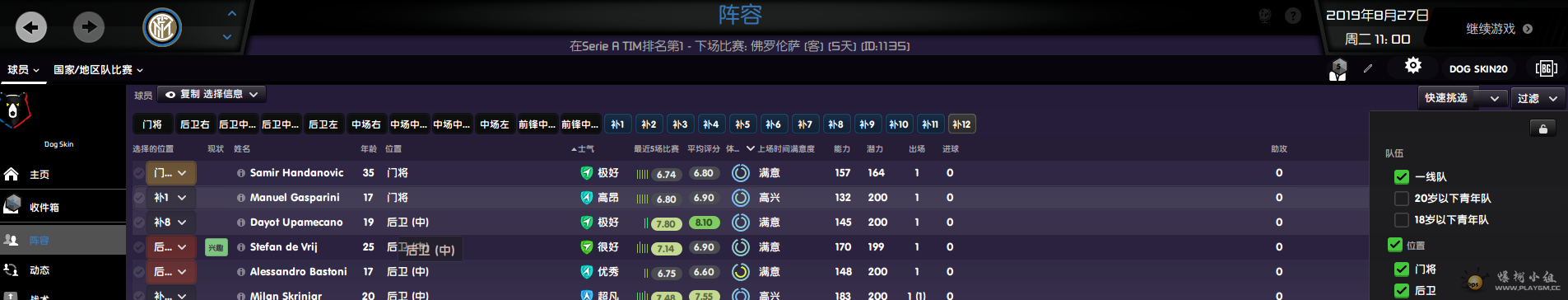Uncheck the 一线队 checkbox

(1401, 176)
